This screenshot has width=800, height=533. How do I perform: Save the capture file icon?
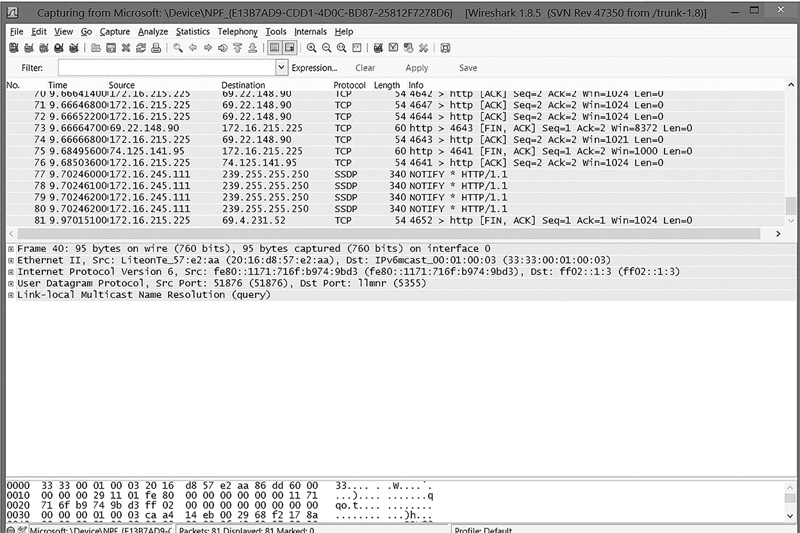tap(111, 48)
